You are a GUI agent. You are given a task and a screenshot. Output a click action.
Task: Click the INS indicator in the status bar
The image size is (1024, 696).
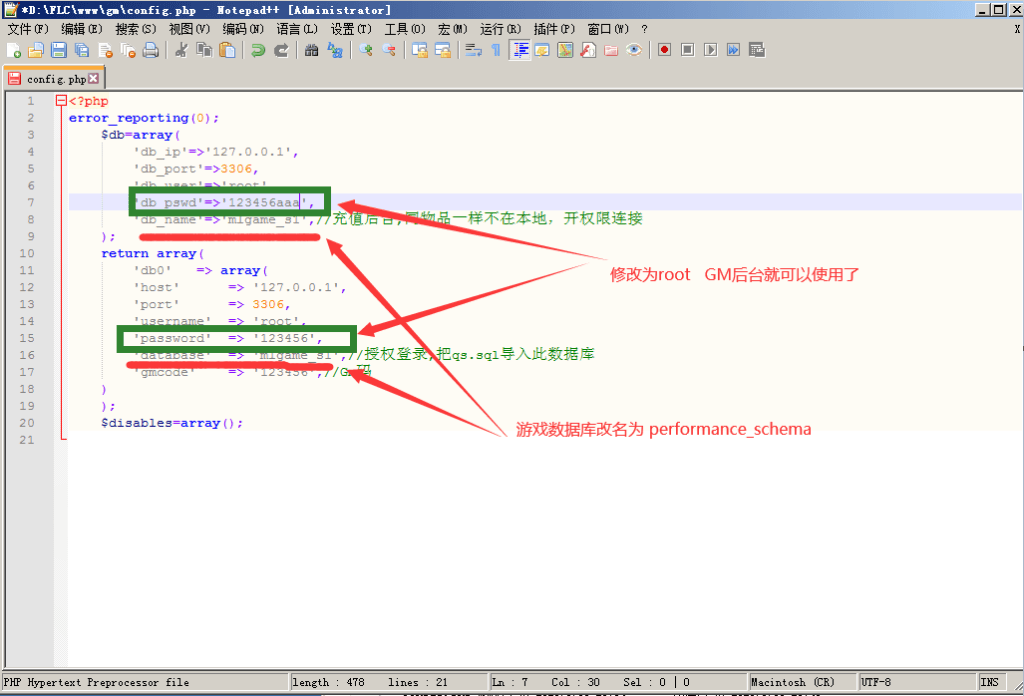(x=989, y=682)
